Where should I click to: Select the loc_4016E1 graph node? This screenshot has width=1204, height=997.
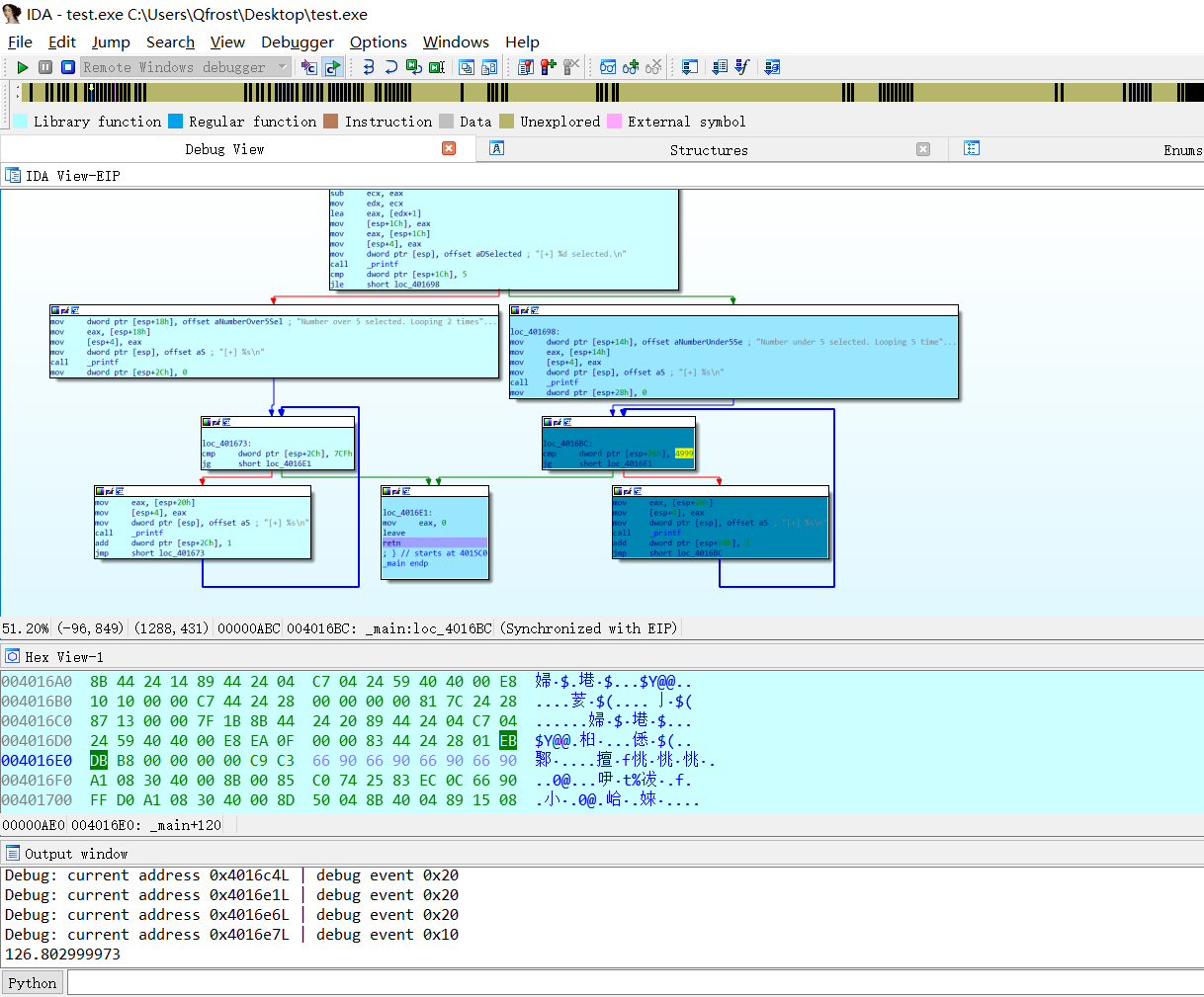pos(435,532)
